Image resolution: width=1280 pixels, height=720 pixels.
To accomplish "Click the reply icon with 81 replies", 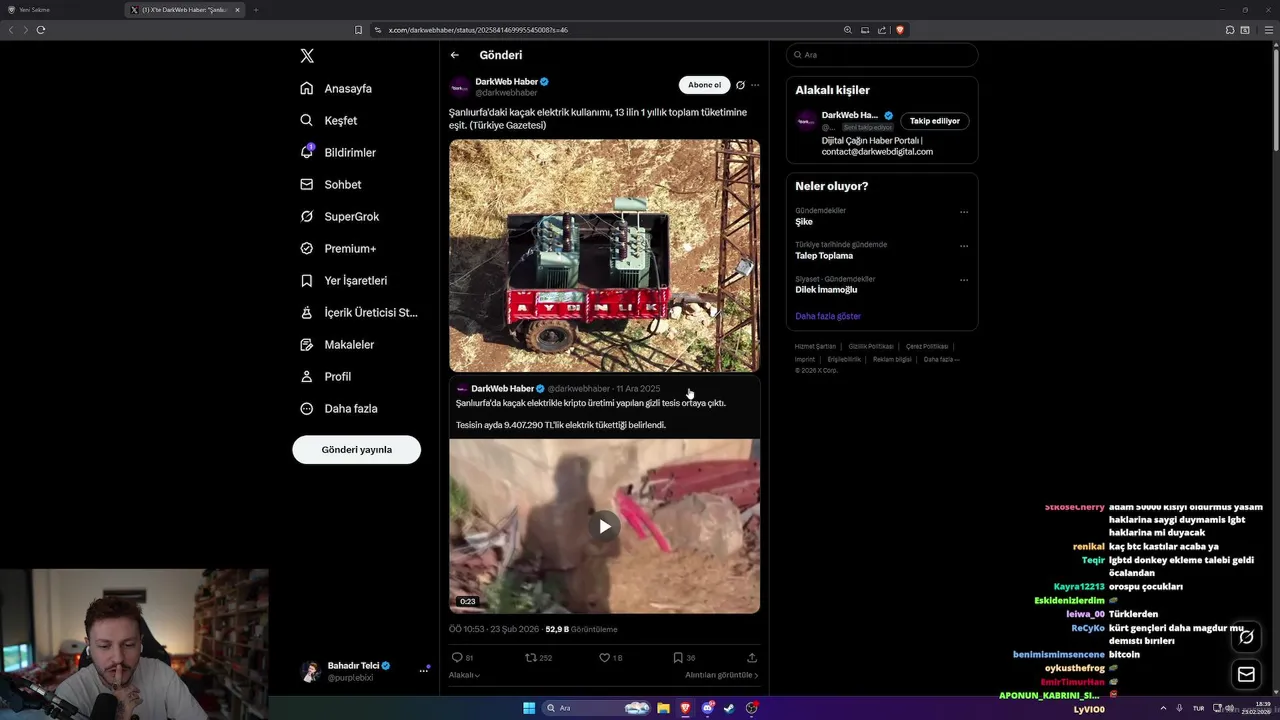I will [457, 657].
